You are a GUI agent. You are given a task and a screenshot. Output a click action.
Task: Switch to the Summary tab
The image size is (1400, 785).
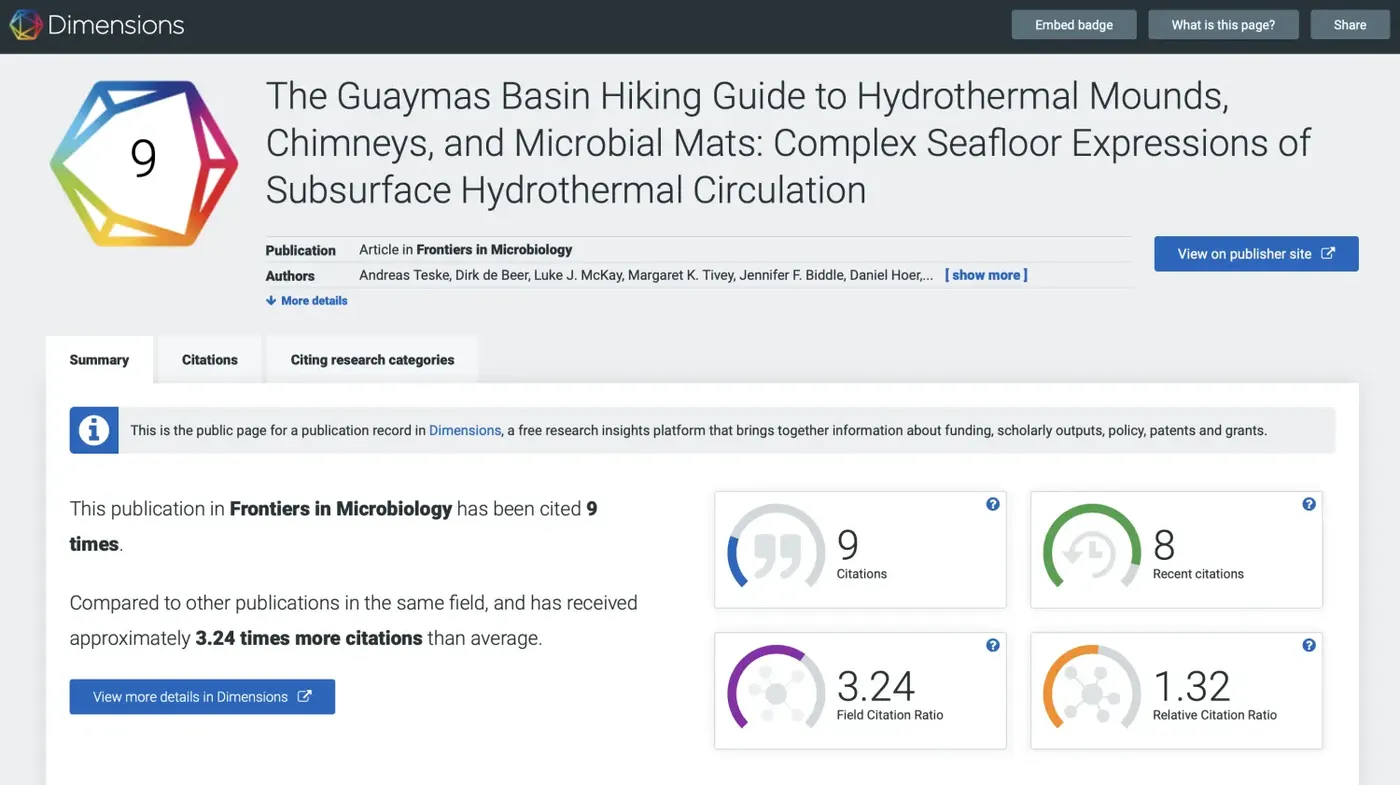pos(99,360)
